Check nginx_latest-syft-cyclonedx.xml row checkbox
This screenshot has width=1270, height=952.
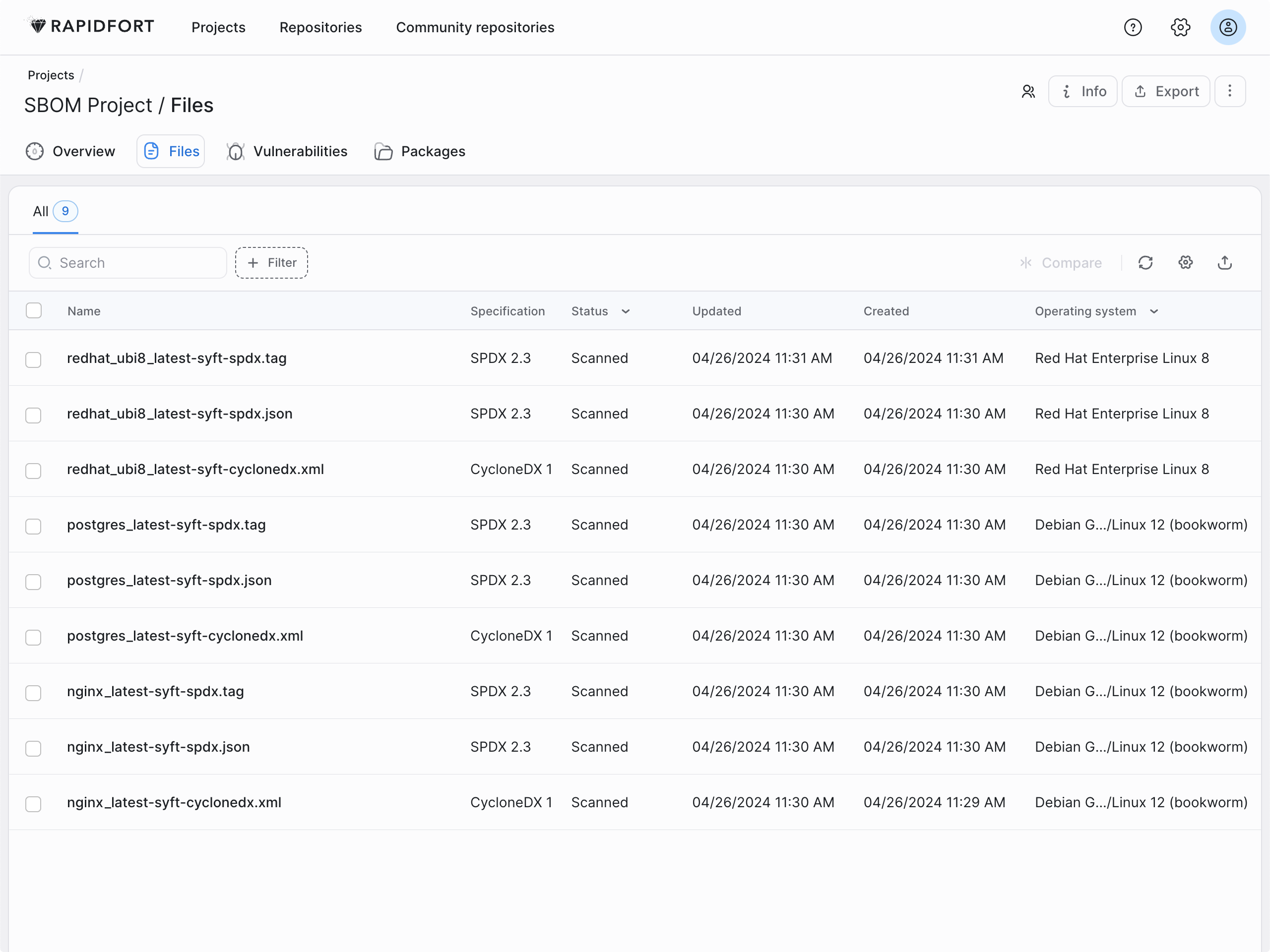click(33, 804)
